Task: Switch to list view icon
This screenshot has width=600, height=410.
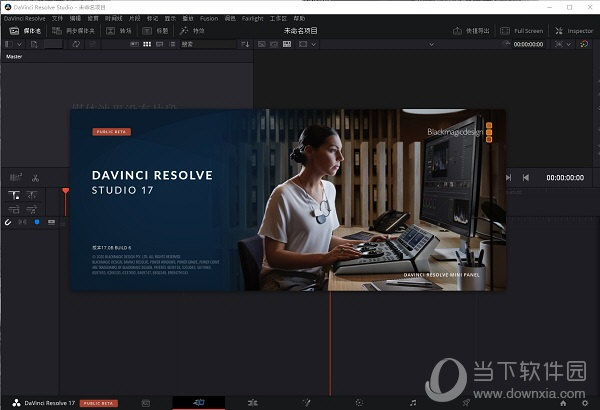Action: (x=172, y=44)
